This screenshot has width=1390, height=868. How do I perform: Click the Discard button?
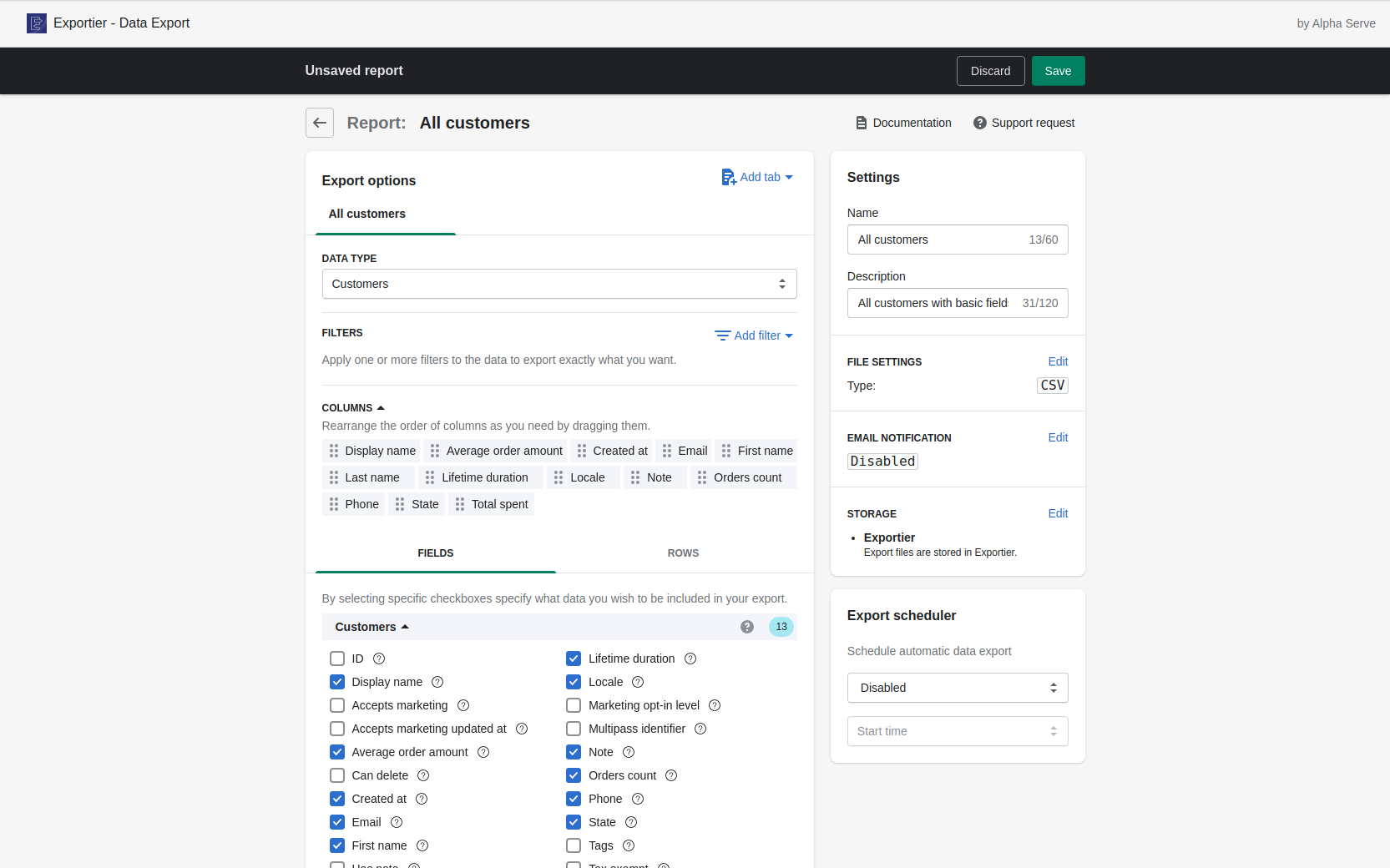tap(990, 71)
